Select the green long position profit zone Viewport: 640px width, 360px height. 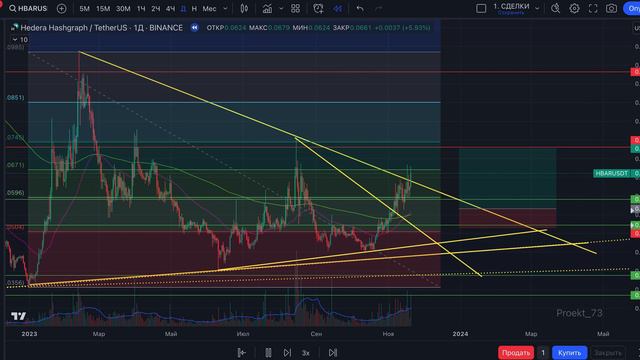(x=507, y=178)
